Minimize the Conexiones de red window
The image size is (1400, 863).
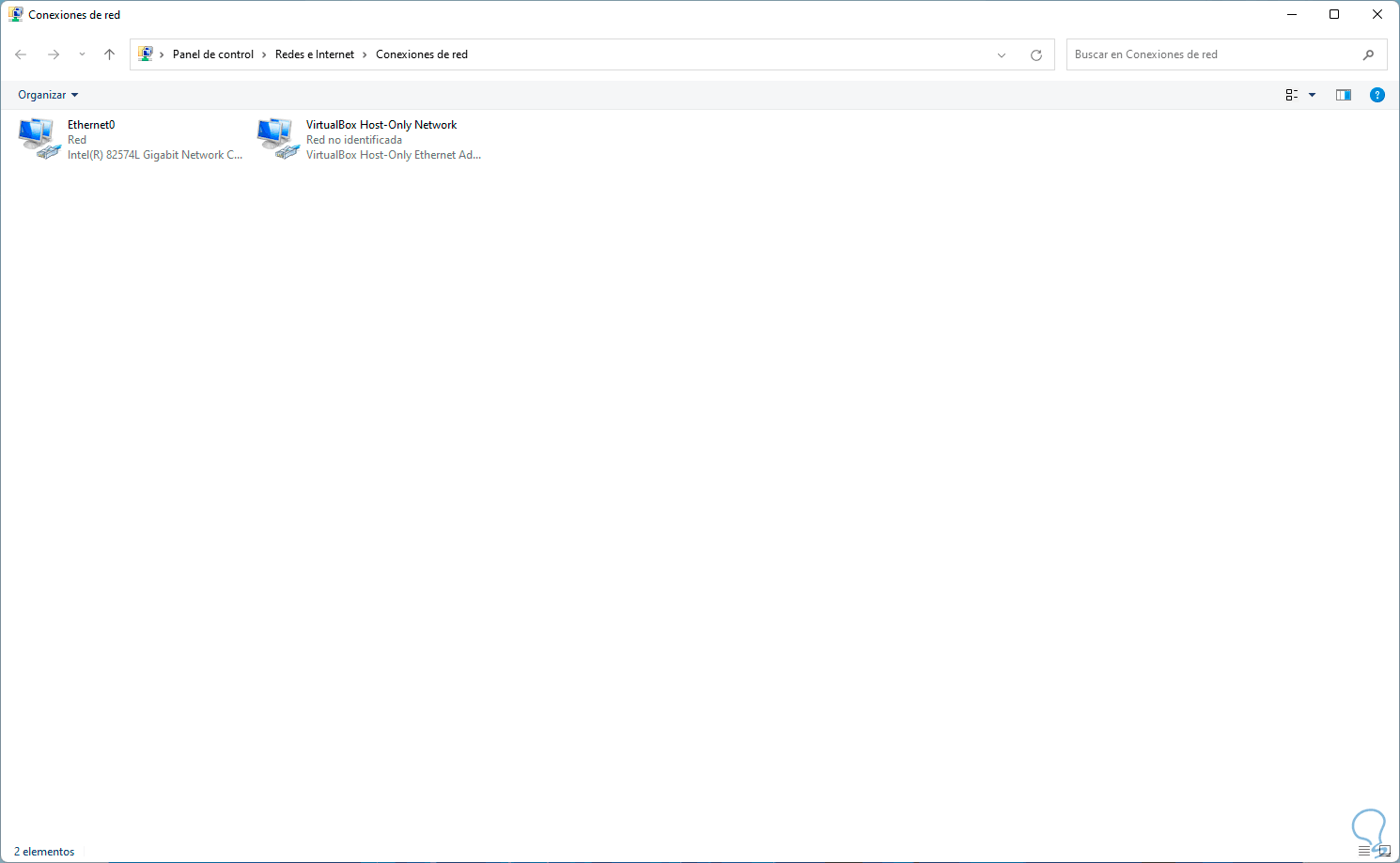[x=1292, y=14]
